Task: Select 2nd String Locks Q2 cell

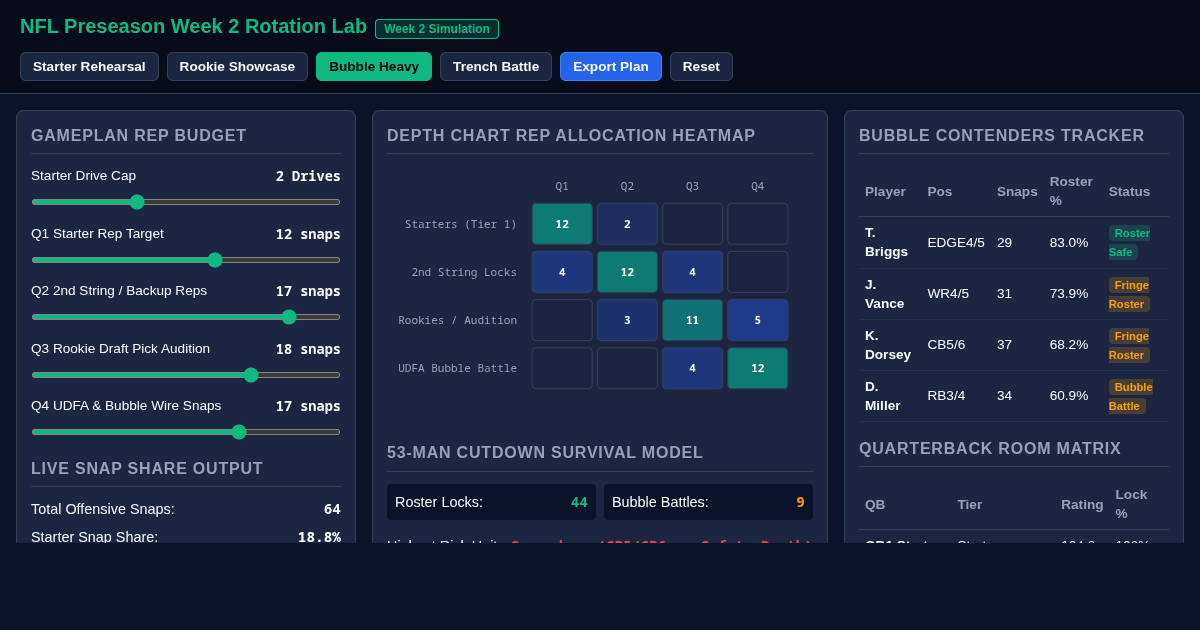Action: click(x=627, y=272)
